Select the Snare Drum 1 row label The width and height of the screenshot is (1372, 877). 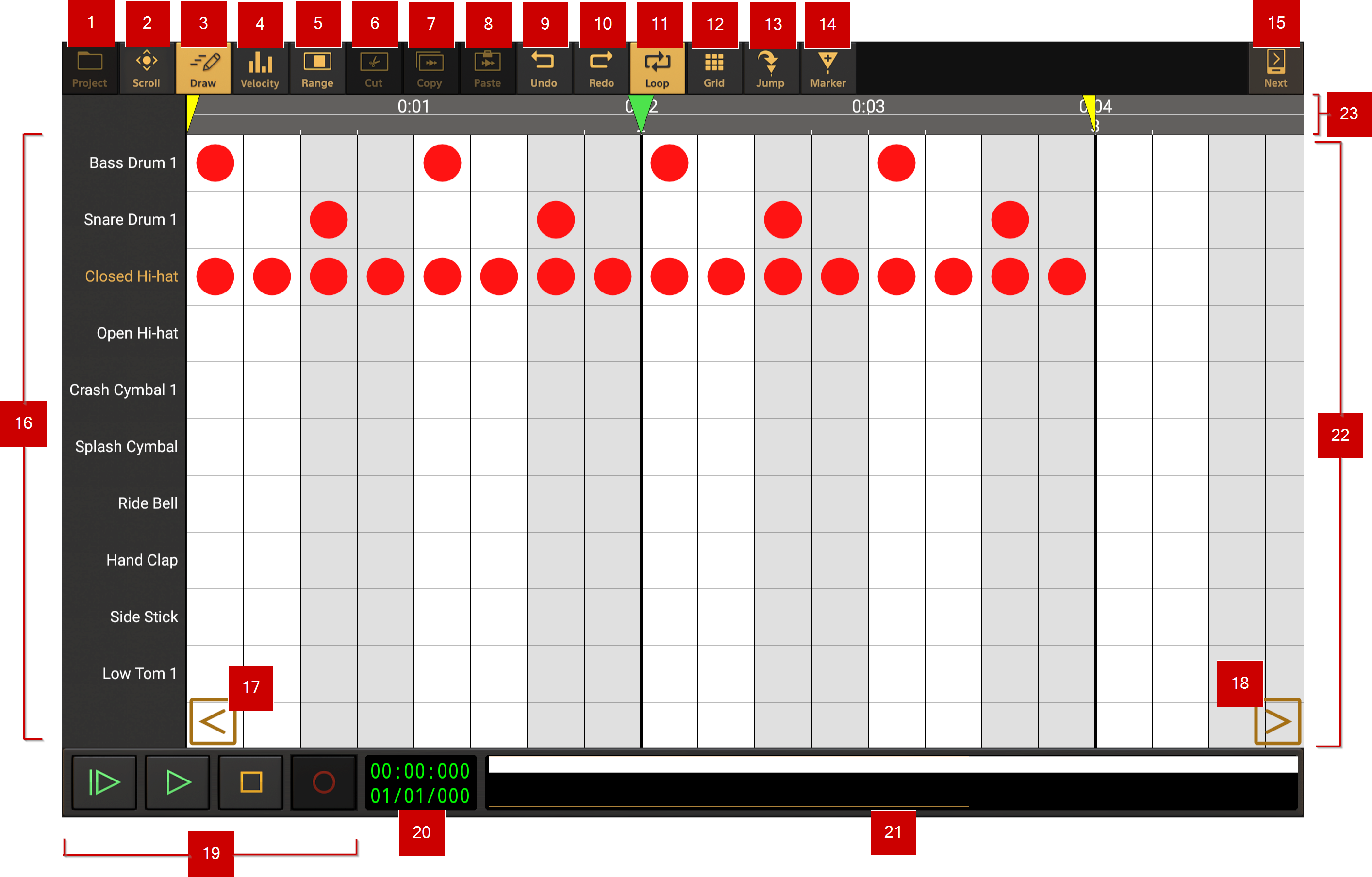coord(130,220)
